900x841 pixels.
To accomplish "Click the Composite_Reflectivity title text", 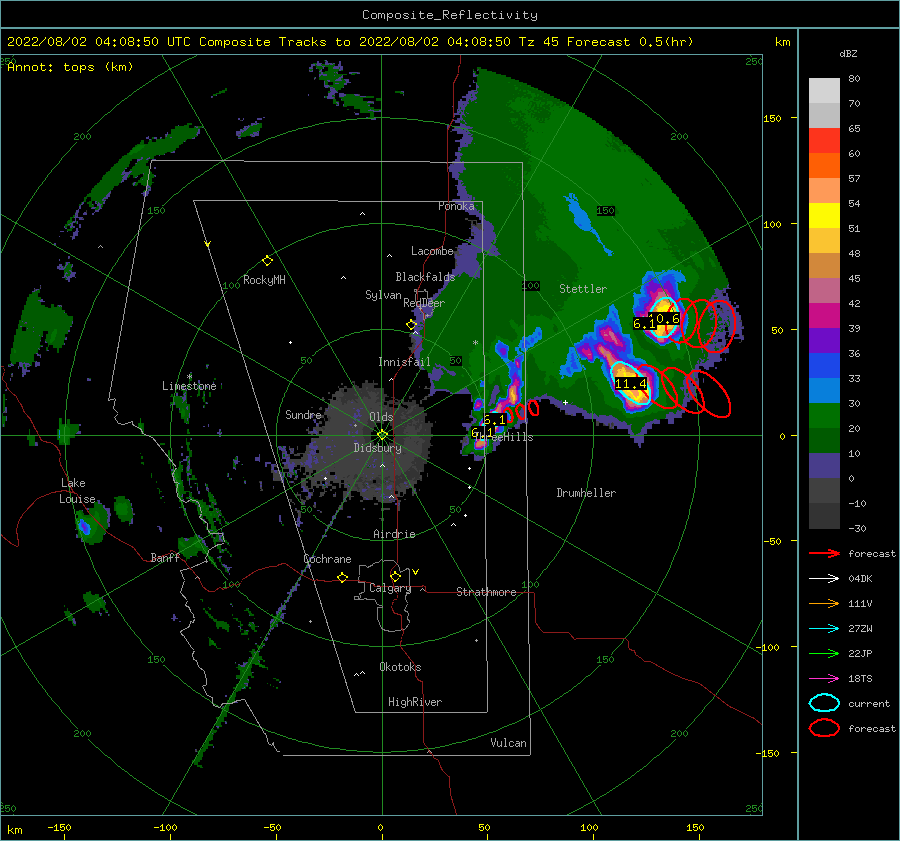I will click(x=449, y=15).
